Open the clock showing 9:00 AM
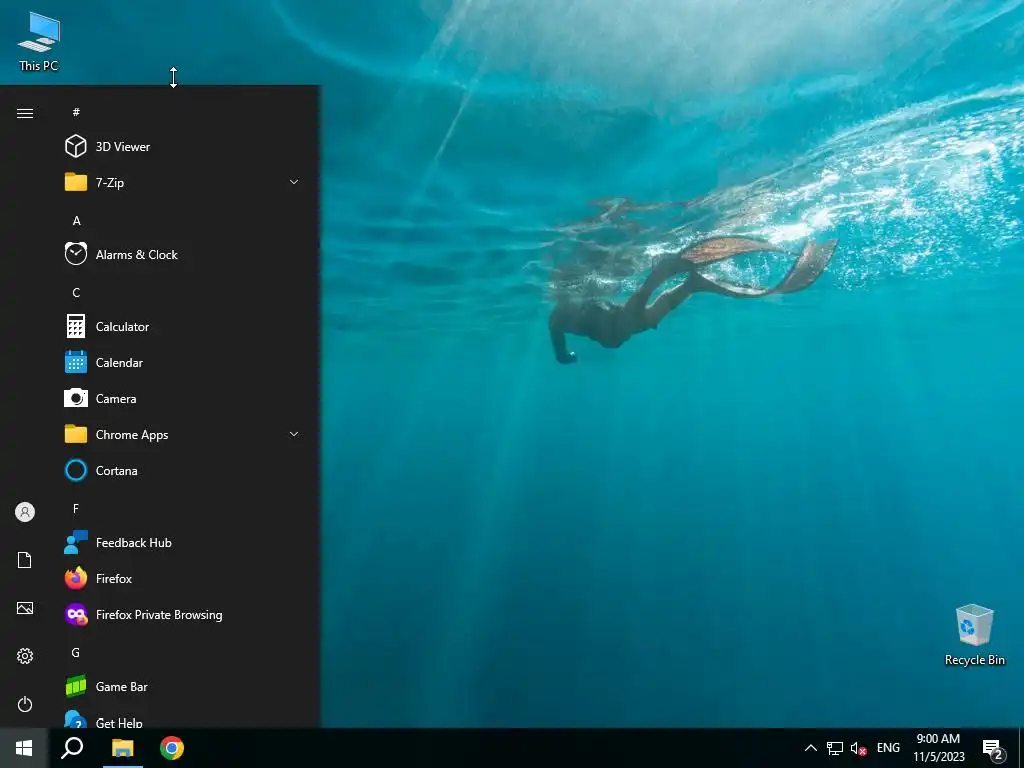The image size is (1024, 768). [938, 748]
